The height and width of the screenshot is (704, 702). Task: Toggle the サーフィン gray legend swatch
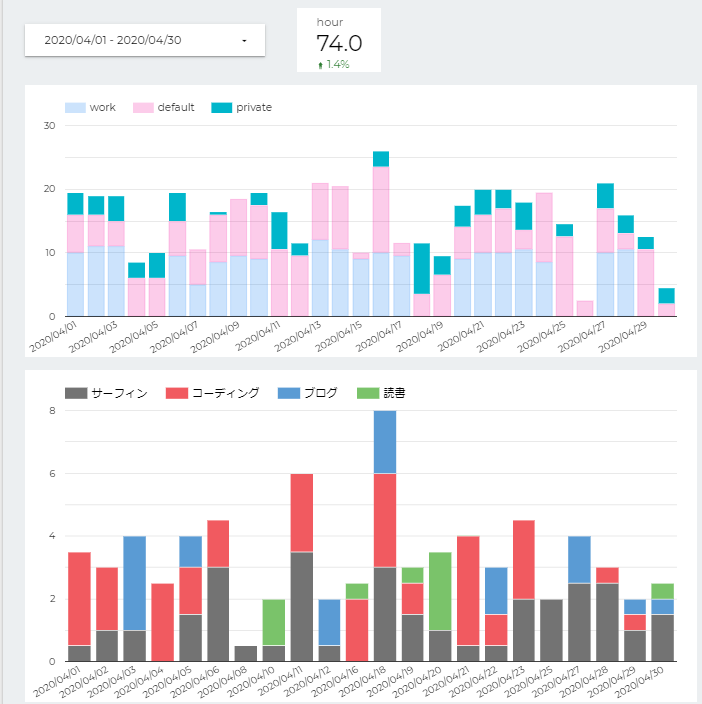(x=76, y=393)
